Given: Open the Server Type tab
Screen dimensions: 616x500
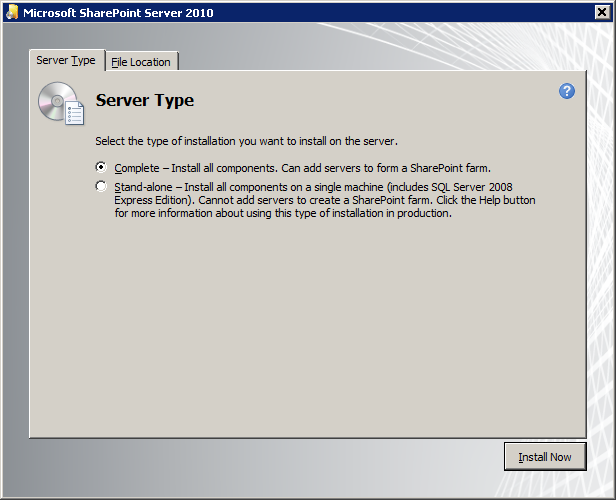Looking at the screenshot, I should [67, 60].
